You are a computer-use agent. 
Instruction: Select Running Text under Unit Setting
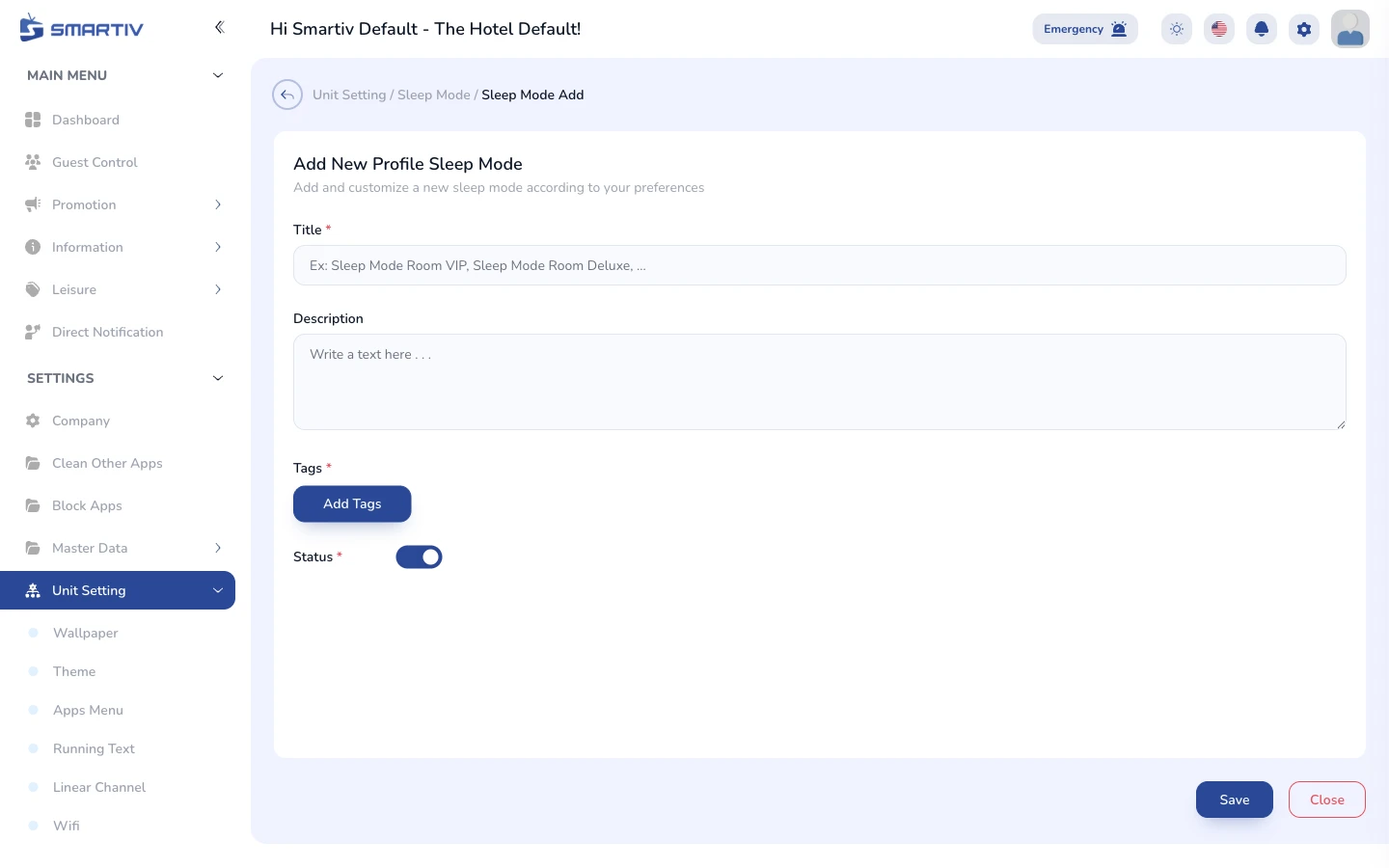(x=94, y=748)
